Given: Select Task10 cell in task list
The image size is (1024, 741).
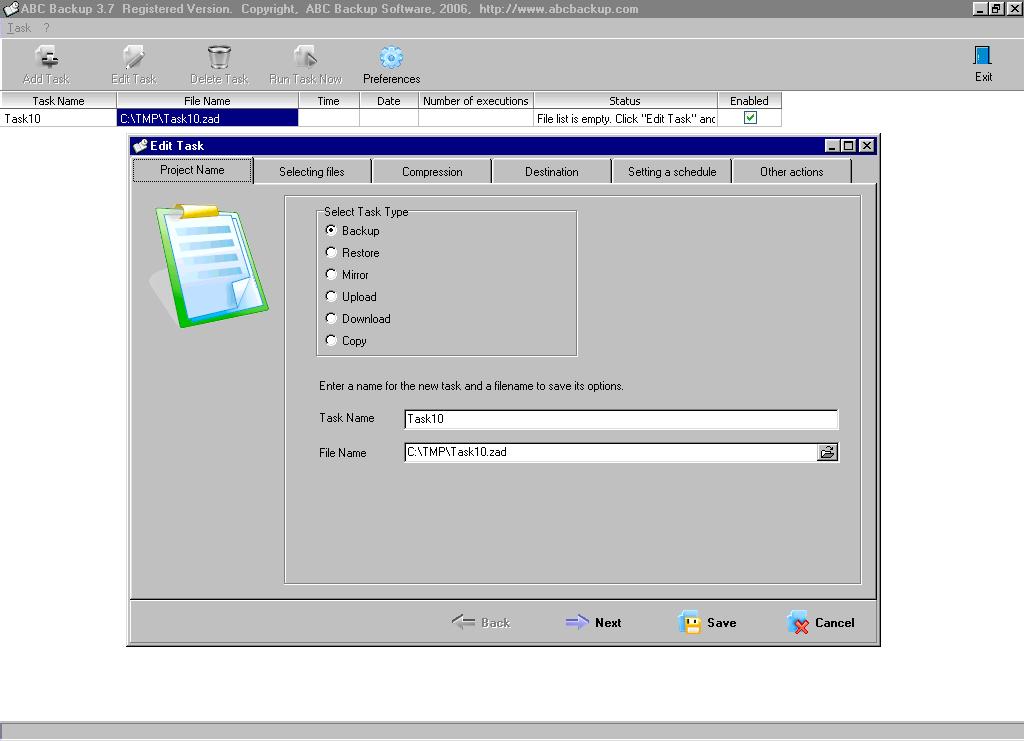Looking at the screenshot, I should pos(58,118).
